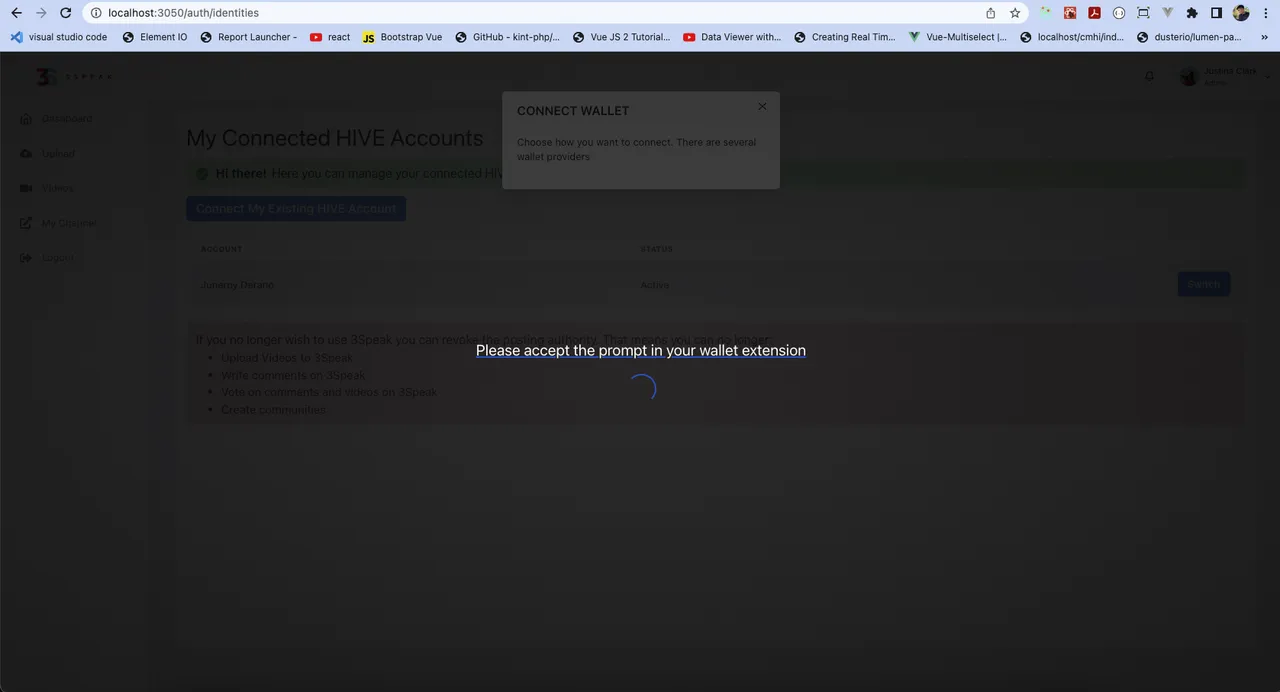
Task: Reload the page with the refresh icon
Action: coord(66,13)
